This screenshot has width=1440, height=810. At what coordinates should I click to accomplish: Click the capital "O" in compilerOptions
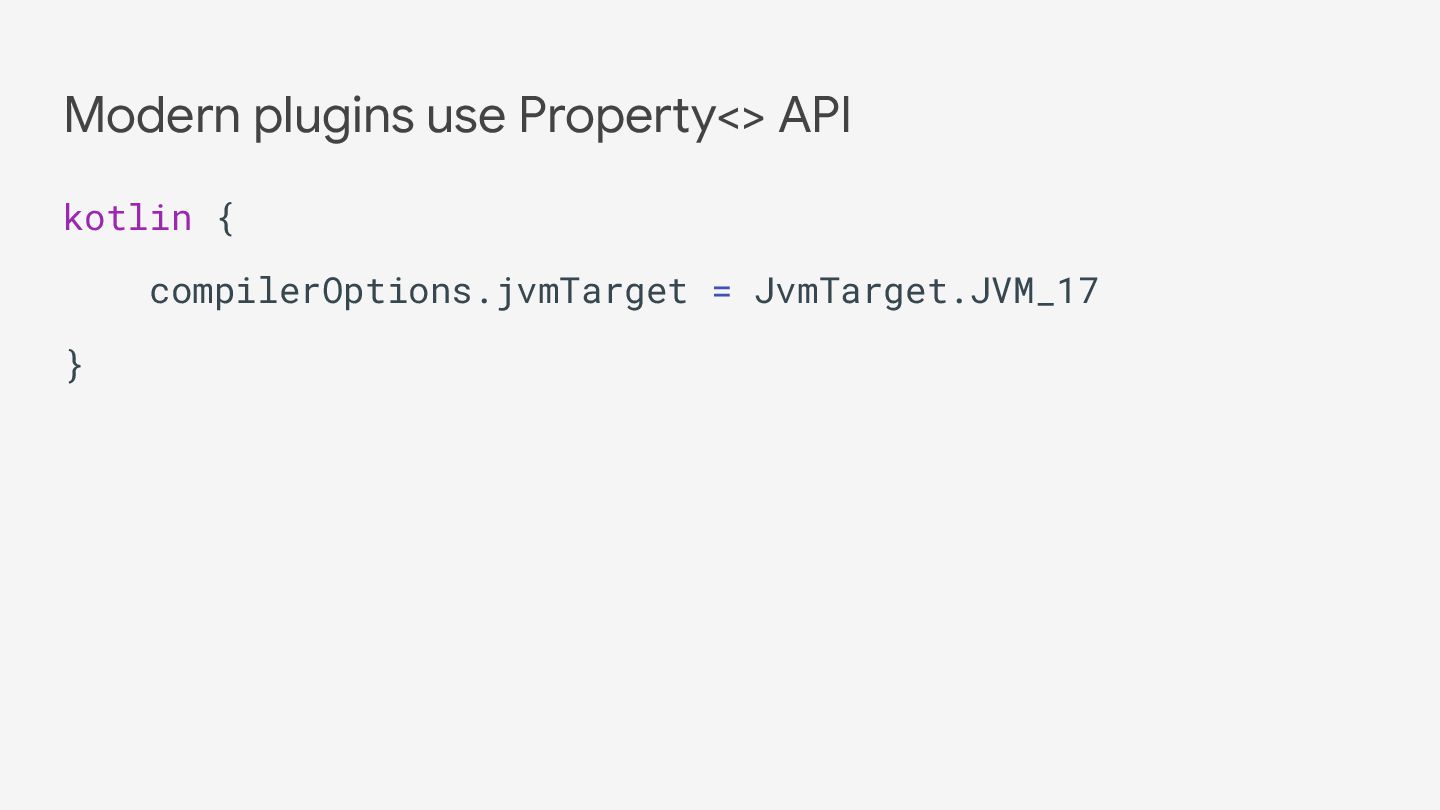(333, 291)
